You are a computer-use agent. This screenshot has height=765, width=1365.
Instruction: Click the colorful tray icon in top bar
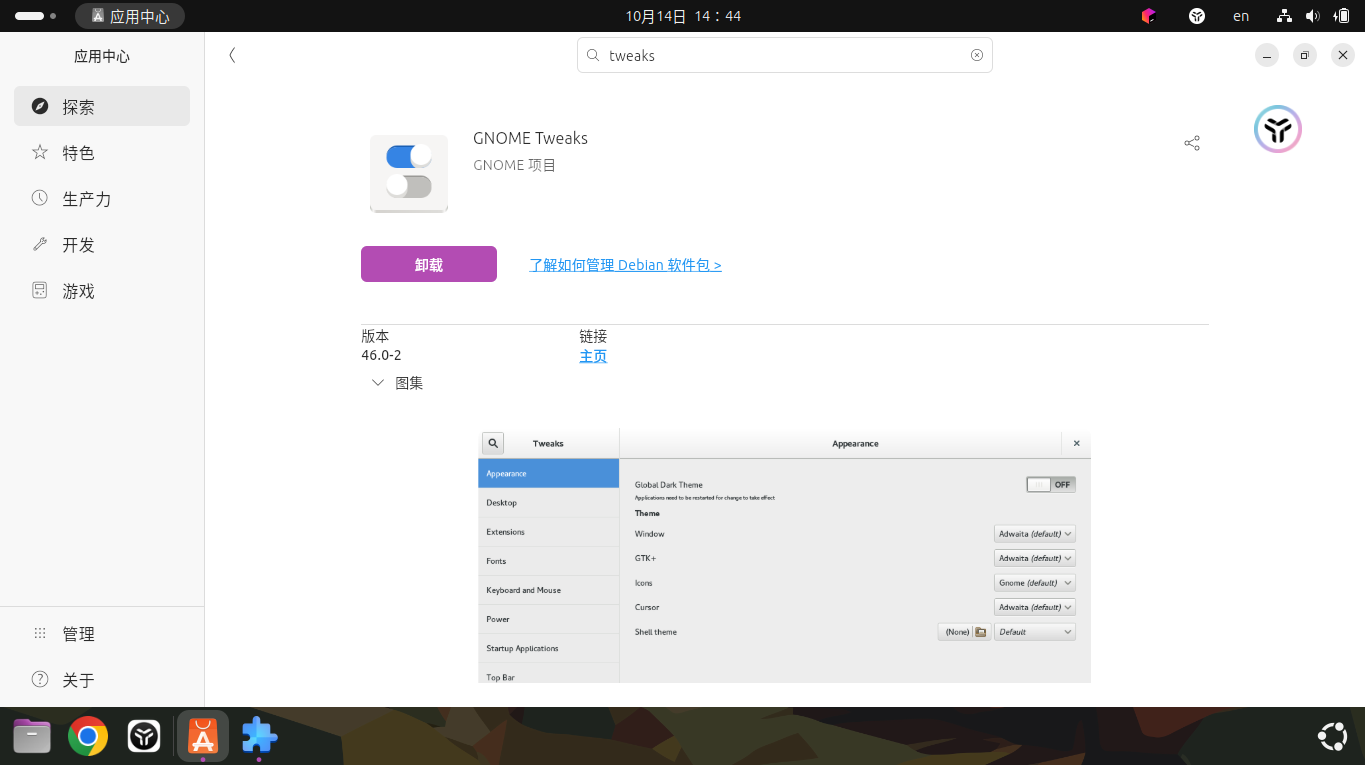tap(1148, 16)
